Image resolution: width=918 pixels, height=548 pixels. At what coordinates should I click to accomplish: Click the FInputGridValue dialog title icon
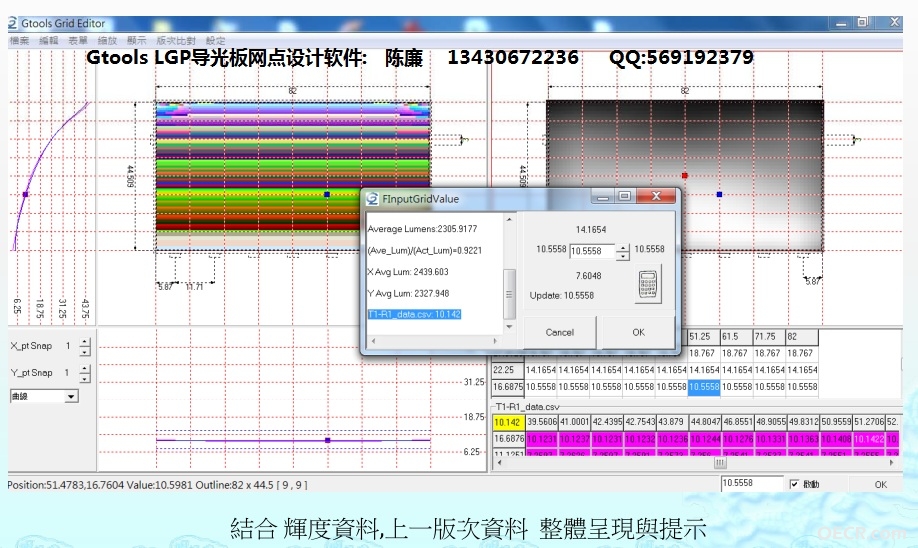pos(372,198)
